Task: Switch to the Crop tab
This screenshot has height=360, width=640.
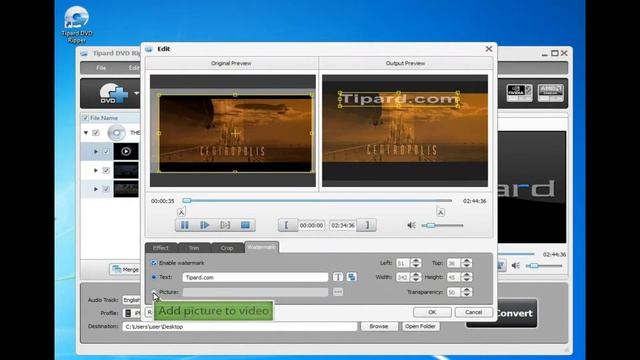Action: tap(227, 248)
